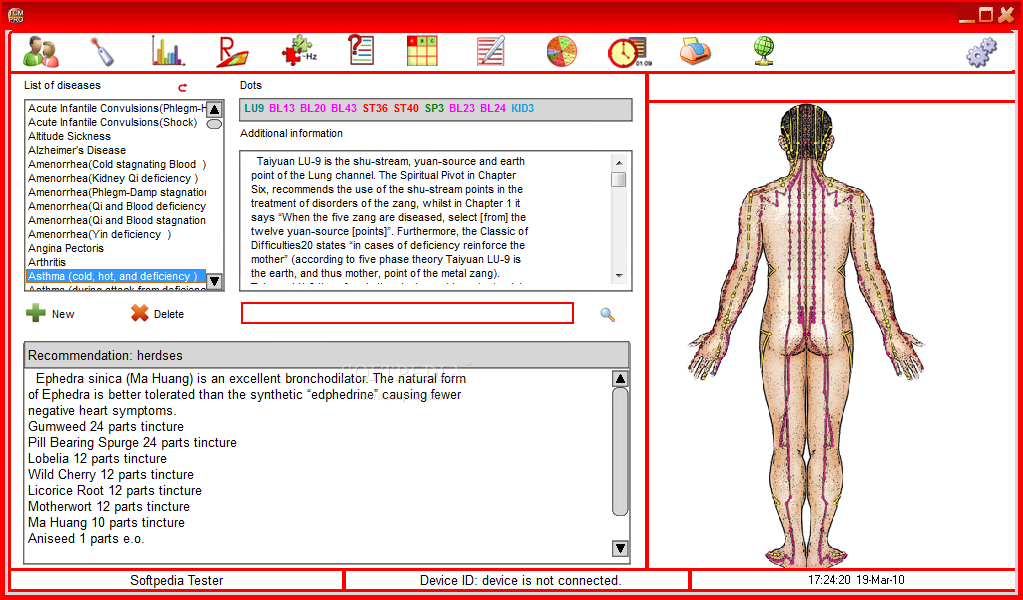Select the ST36 dot

click(375, 108)
